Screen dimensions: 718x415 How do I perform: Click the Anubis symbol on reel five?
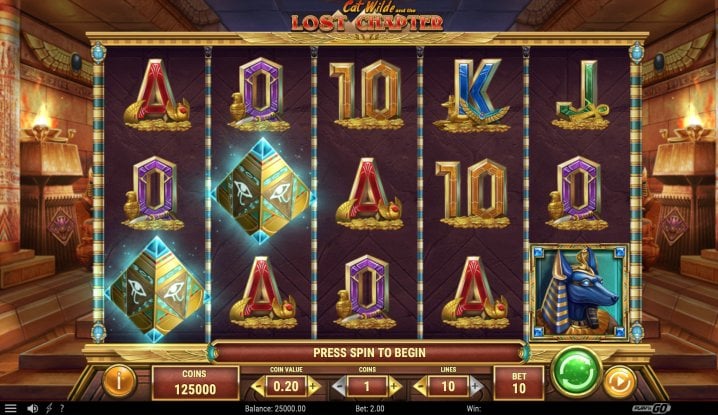coord(579,291)
